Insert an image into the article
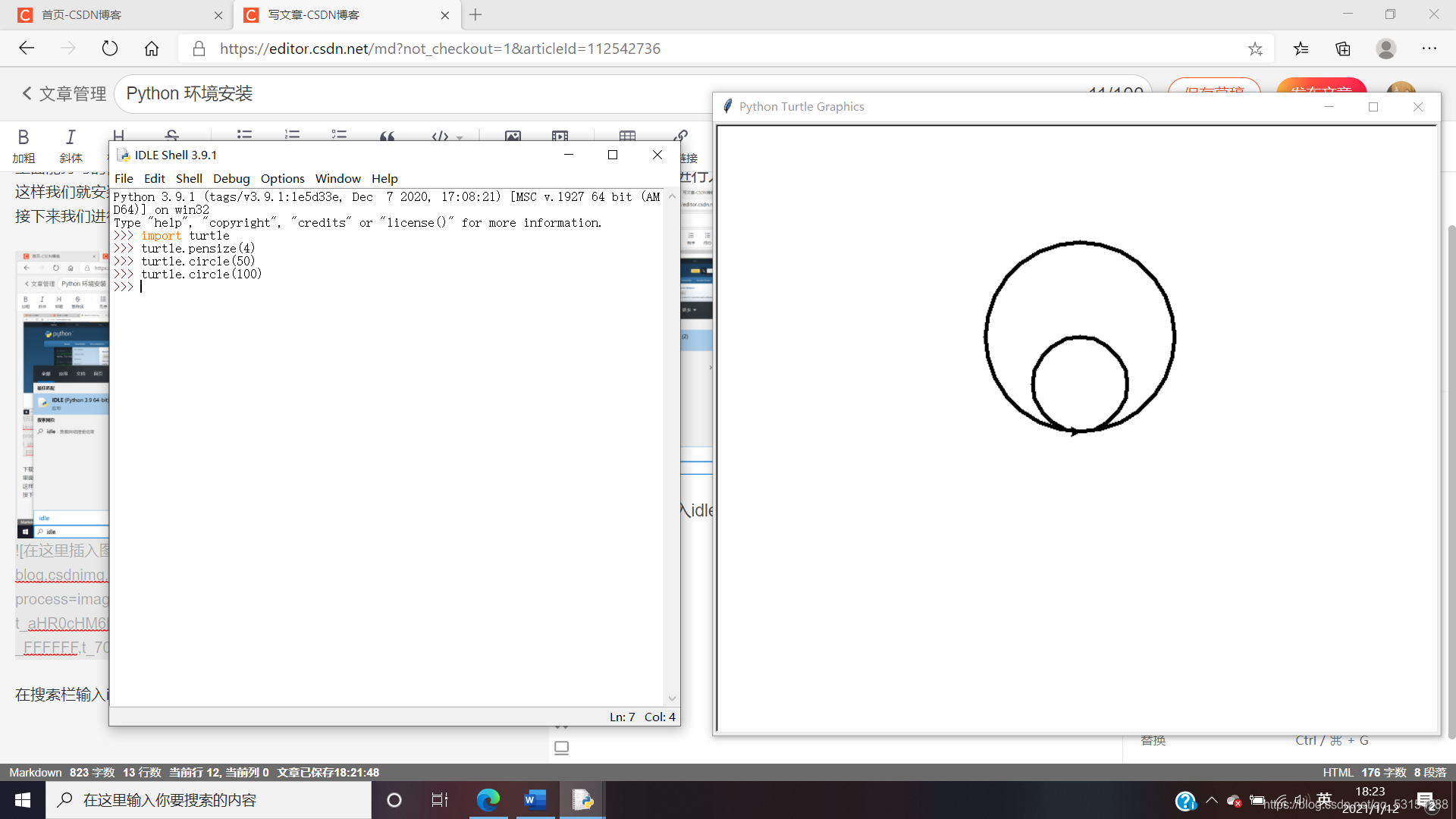1456x819 pixels. click(513, 136)
